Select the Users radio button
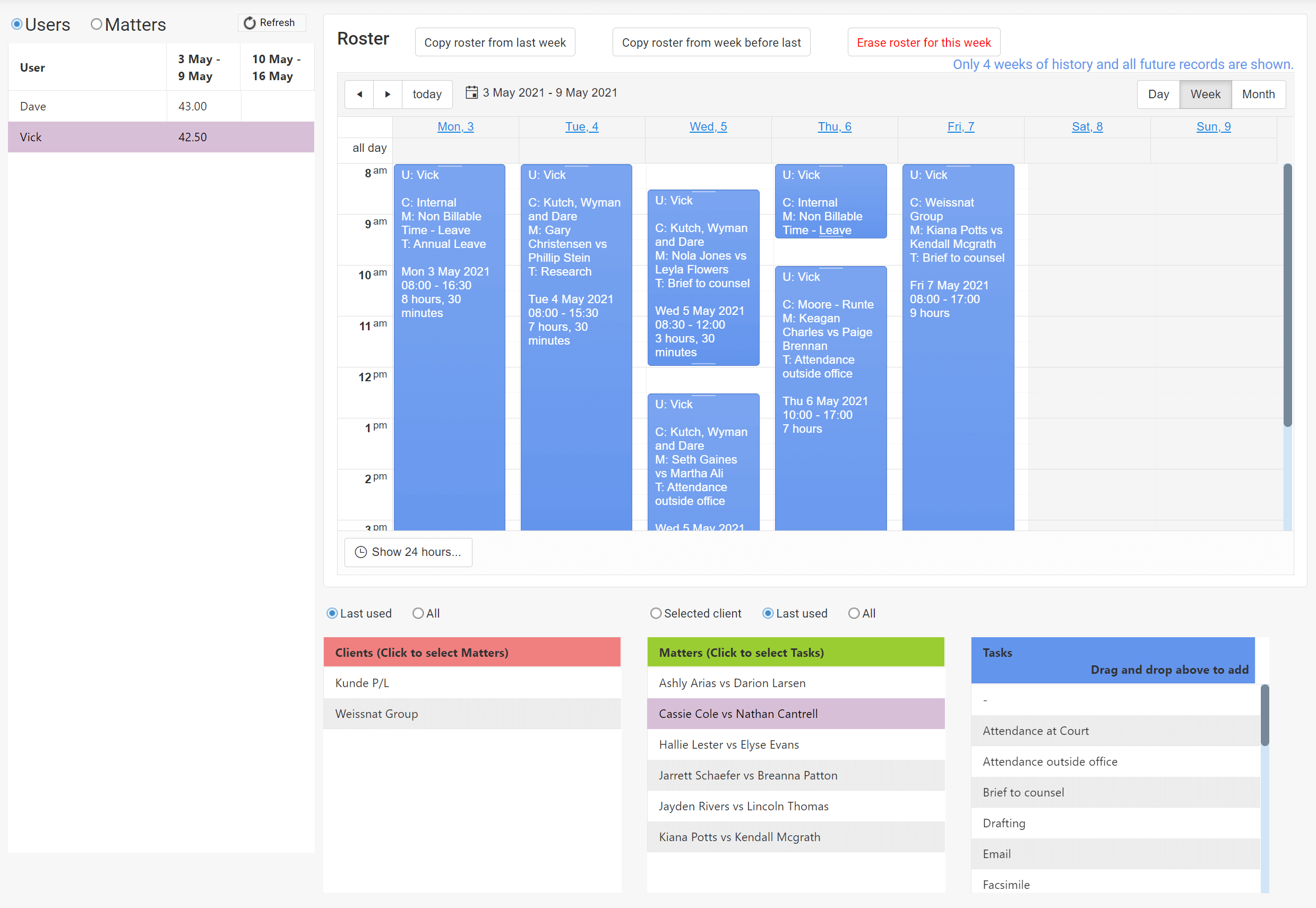This screenshot has height=908, width=1316. click(x=17, y=24)
